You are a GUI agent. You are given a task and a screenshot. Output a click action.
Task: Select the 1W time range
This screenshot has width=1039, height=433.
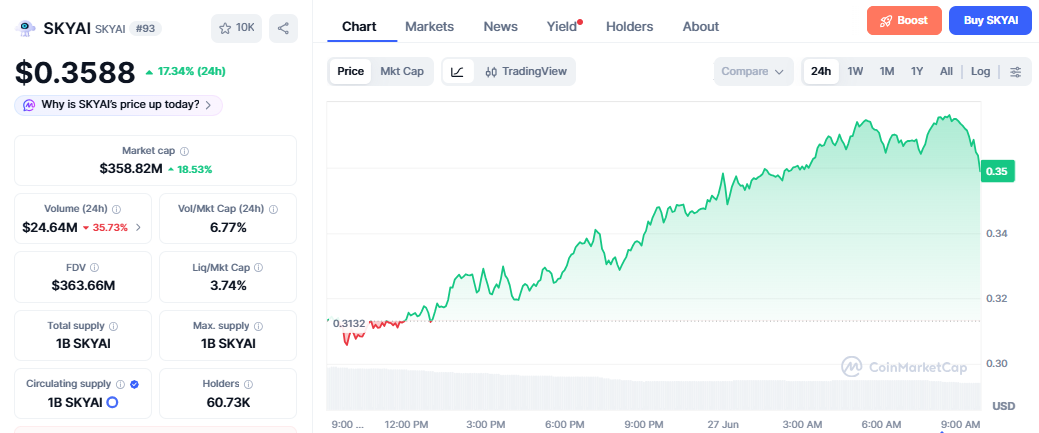(x=855, y=72)
